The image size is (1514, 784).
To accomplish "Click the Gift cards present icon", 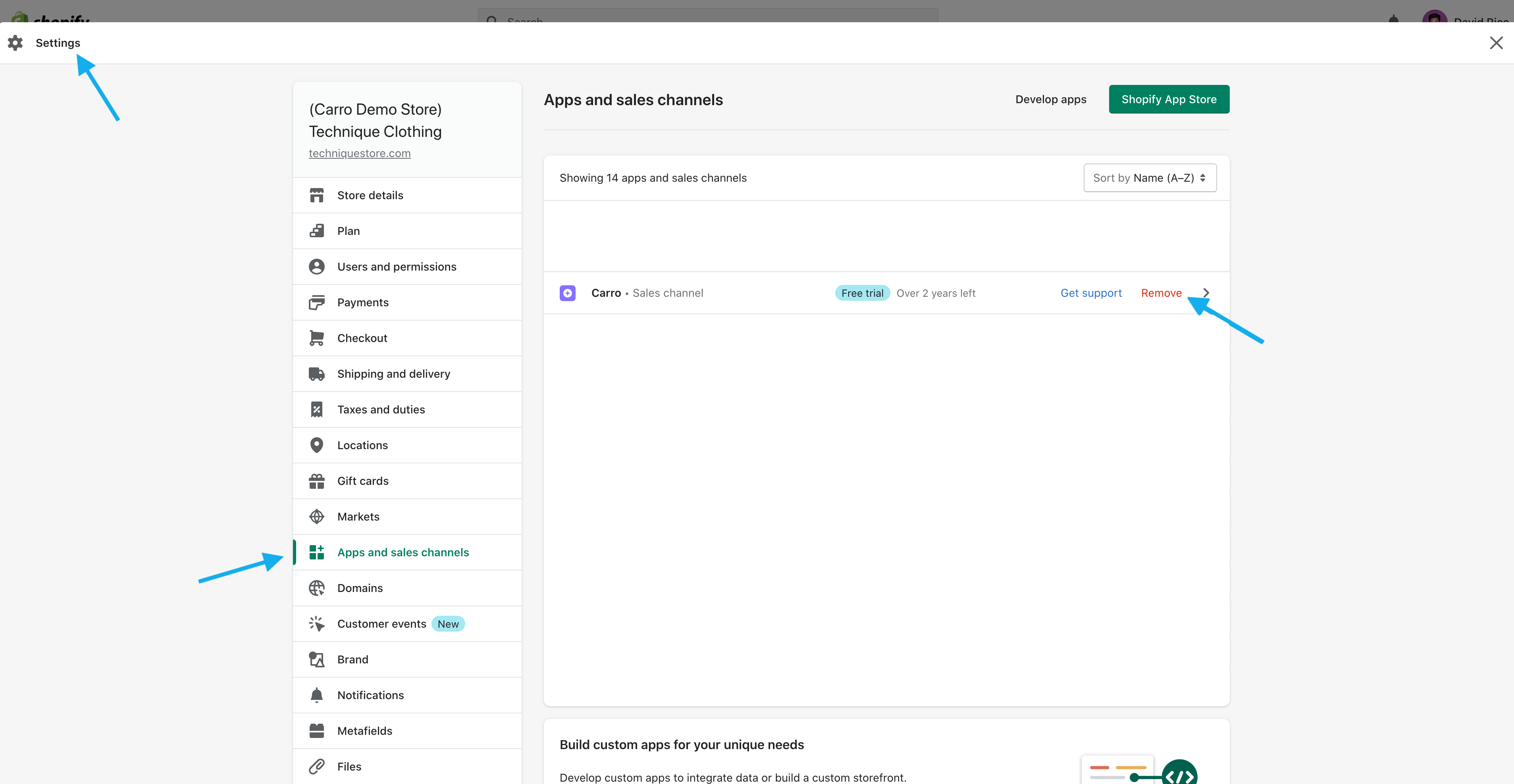I will coord(316,481).
